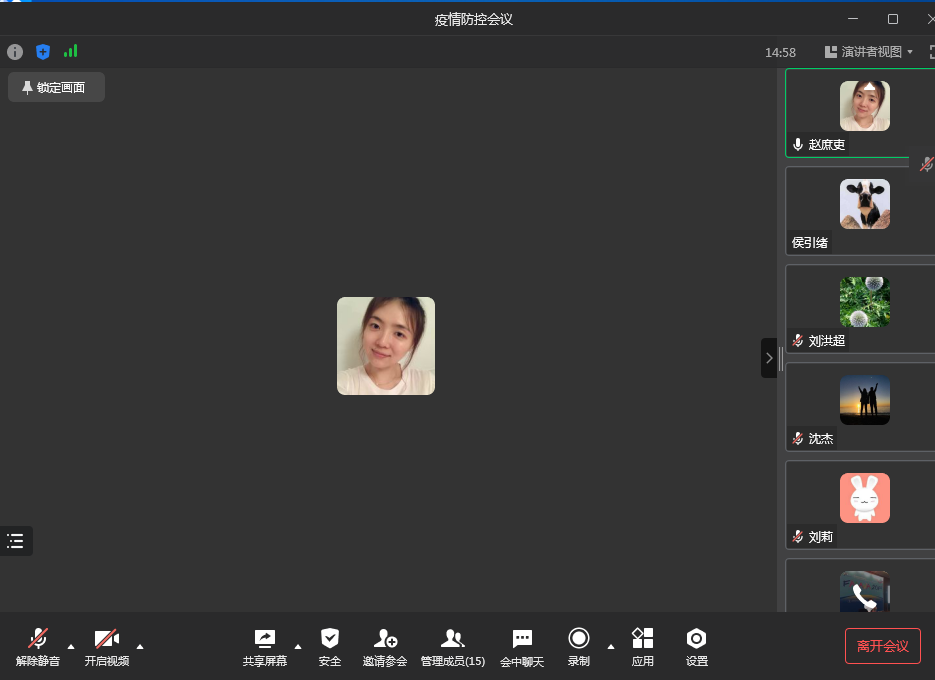This screenshot has width=935, height=680.
Task: Toggle the 锁定画面 pin button
Action: (x=56, y=87)
